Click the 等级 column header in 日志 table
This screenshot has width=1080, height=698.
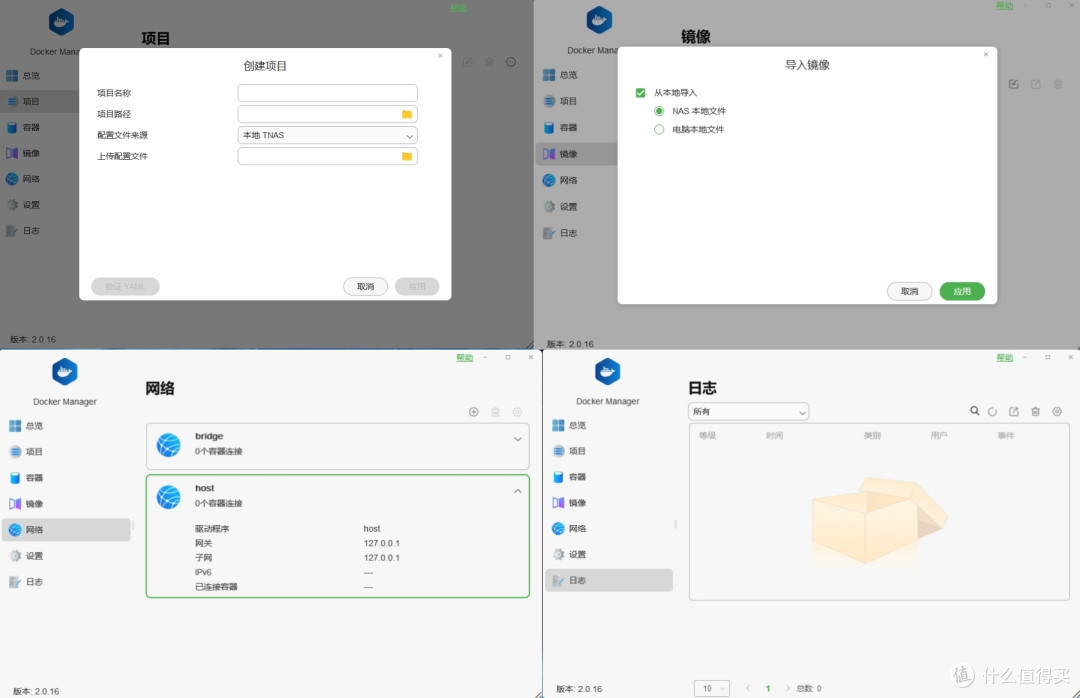707,435
